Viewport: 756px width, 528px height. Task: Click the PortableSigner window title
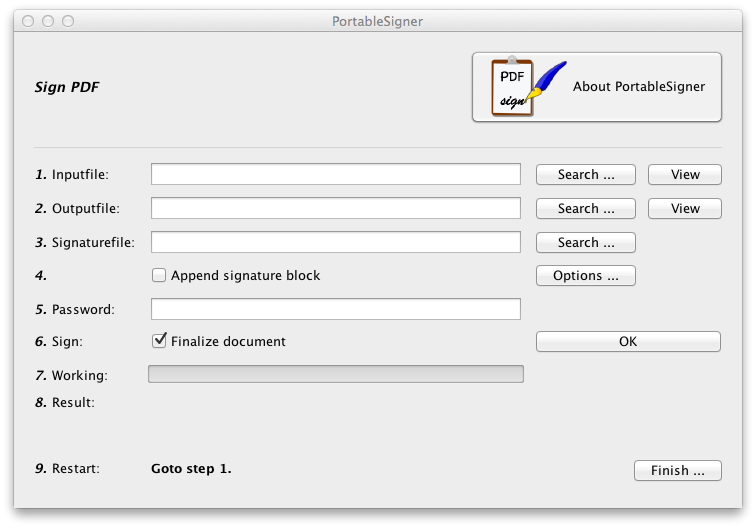coord(377,21)
